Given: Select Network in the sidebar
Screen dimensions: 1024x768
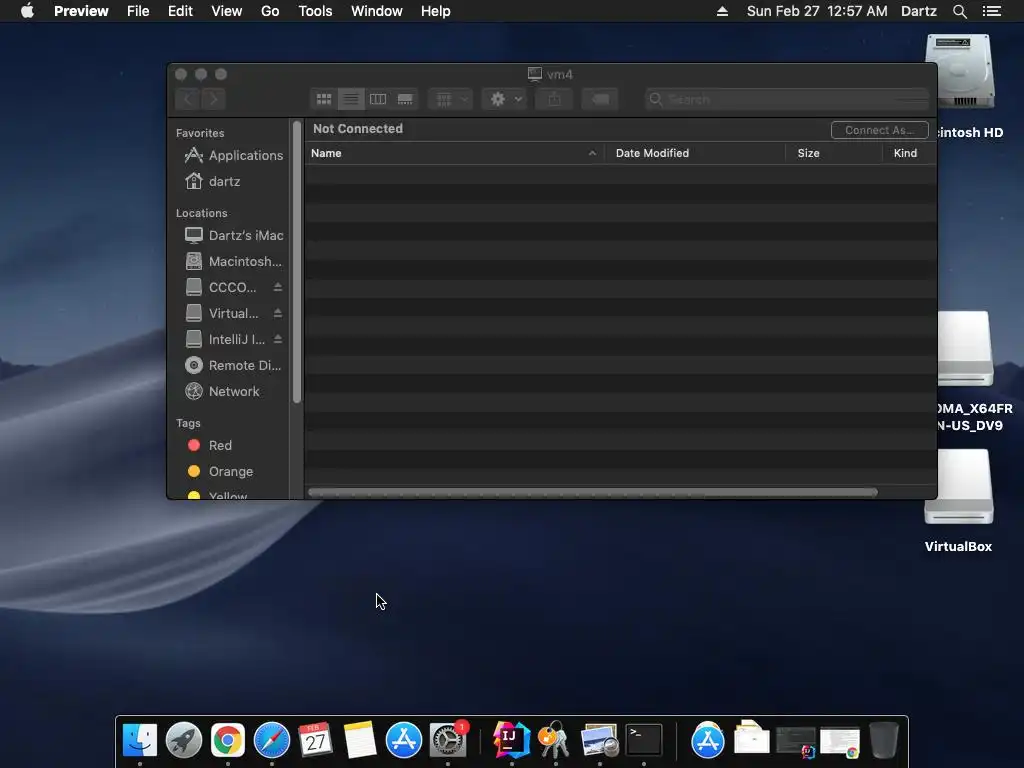Looking at the screenshot, I should click(x=222, y=392).
